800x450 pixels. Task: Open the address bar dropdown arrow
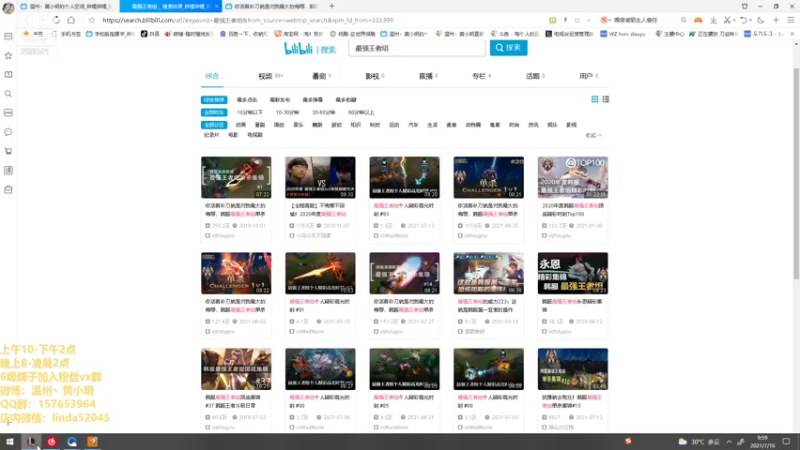click(x=588, y=20)
